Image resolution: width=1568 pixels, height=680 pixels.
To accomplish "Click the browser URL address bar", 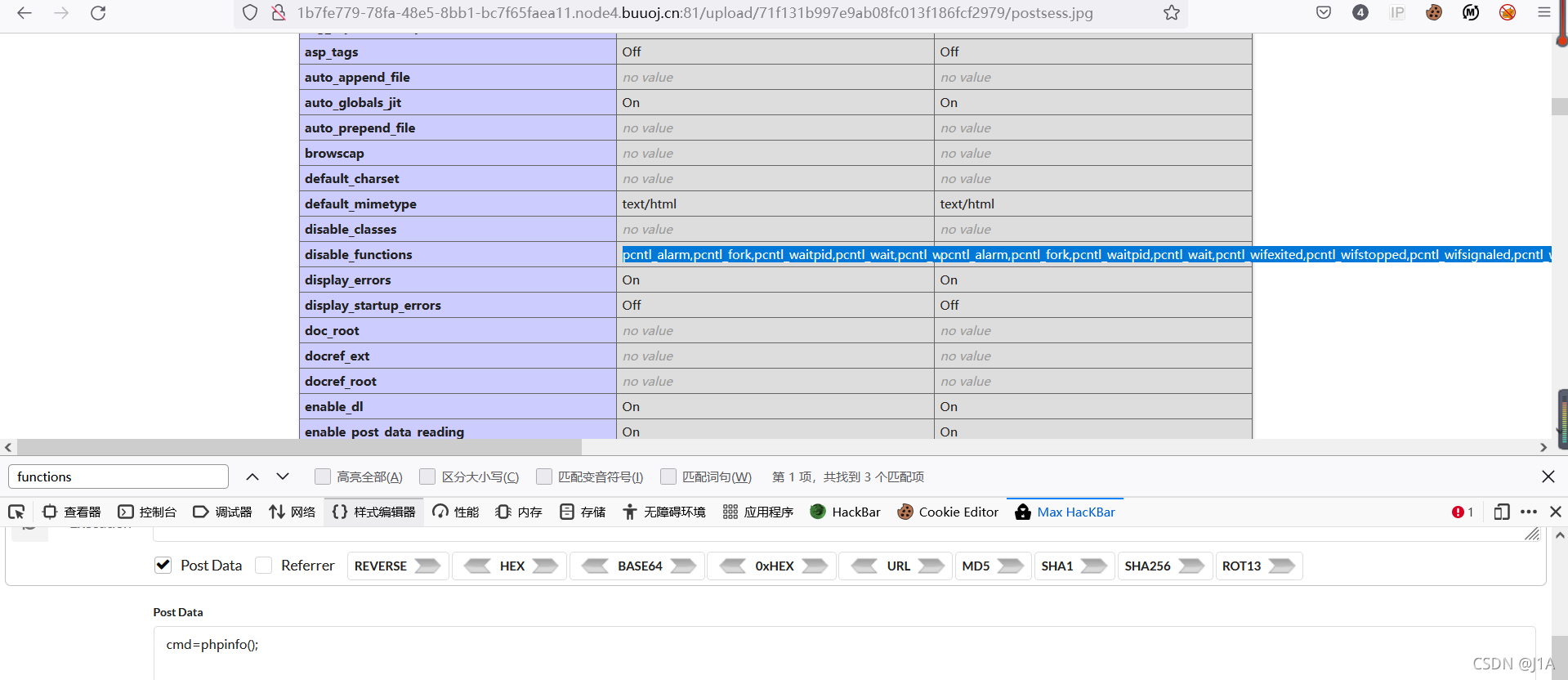I will 695,12.
